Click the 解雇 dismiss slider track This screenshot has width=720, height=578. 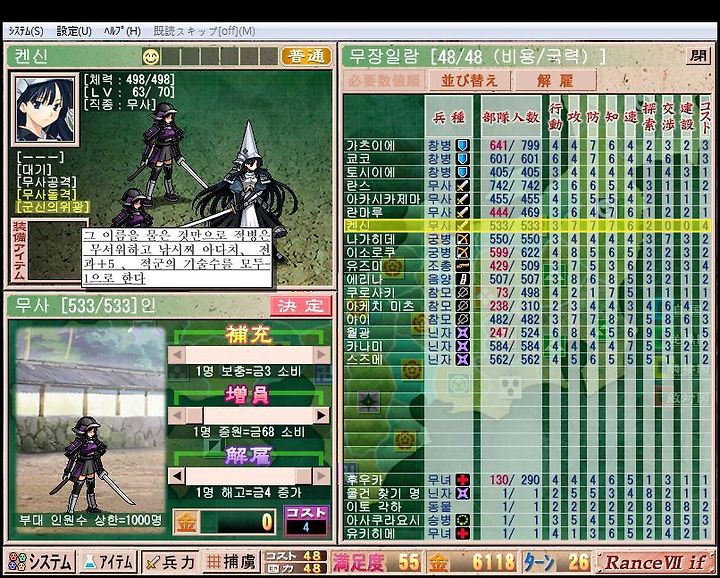(249, 476)
